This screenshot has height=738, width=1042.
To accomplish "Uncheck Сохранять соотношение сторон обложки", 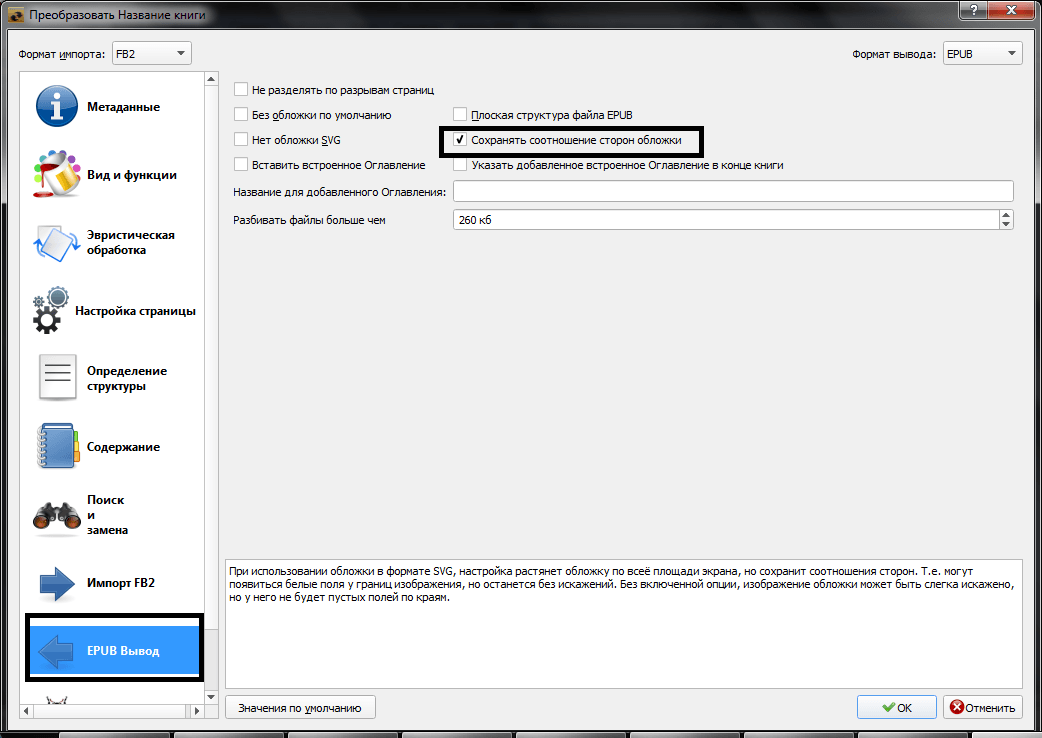I will tap(460, 141).
